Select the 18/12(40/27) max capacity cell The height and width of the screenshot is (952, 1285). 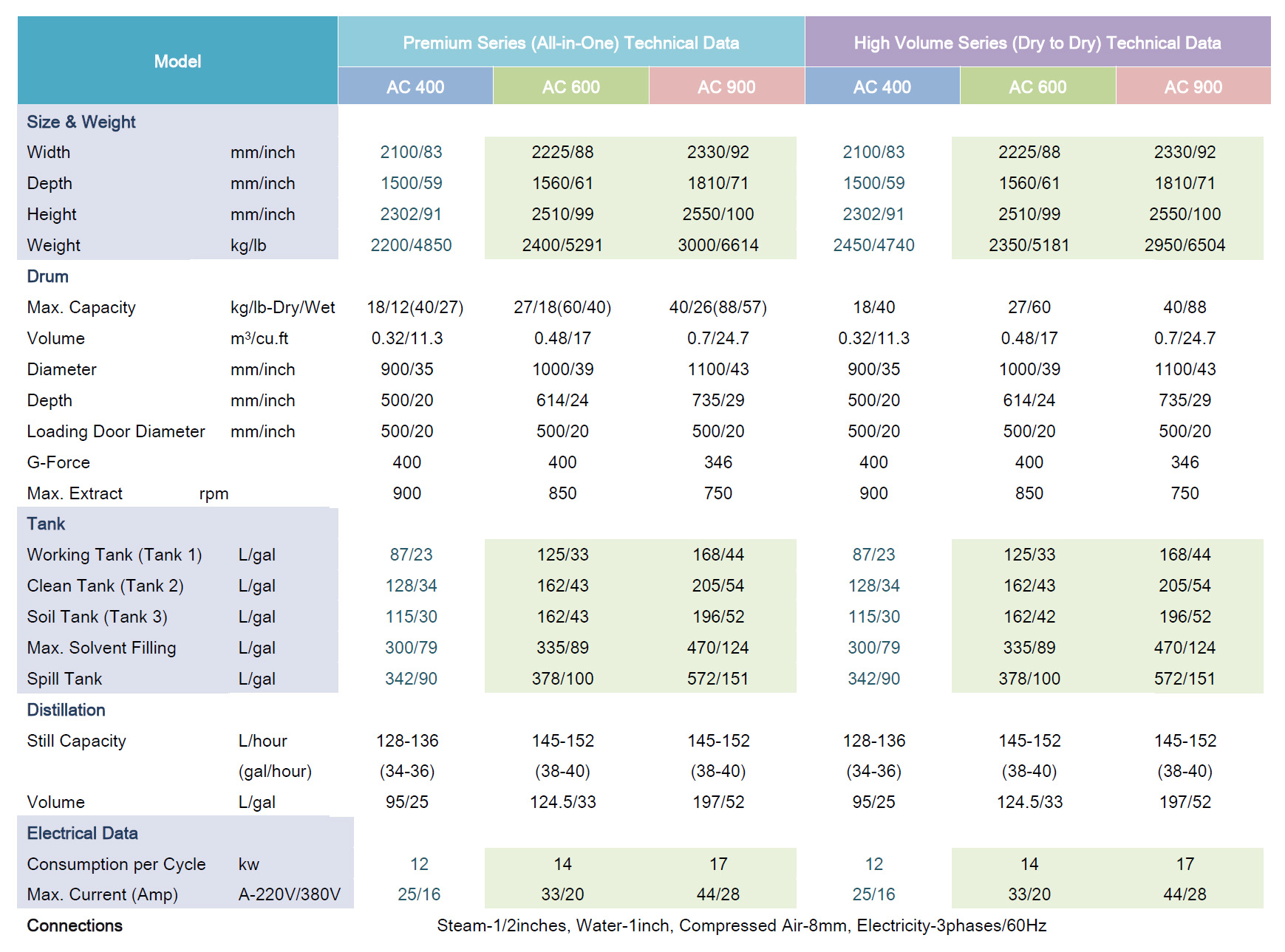(x=415, y=307)
